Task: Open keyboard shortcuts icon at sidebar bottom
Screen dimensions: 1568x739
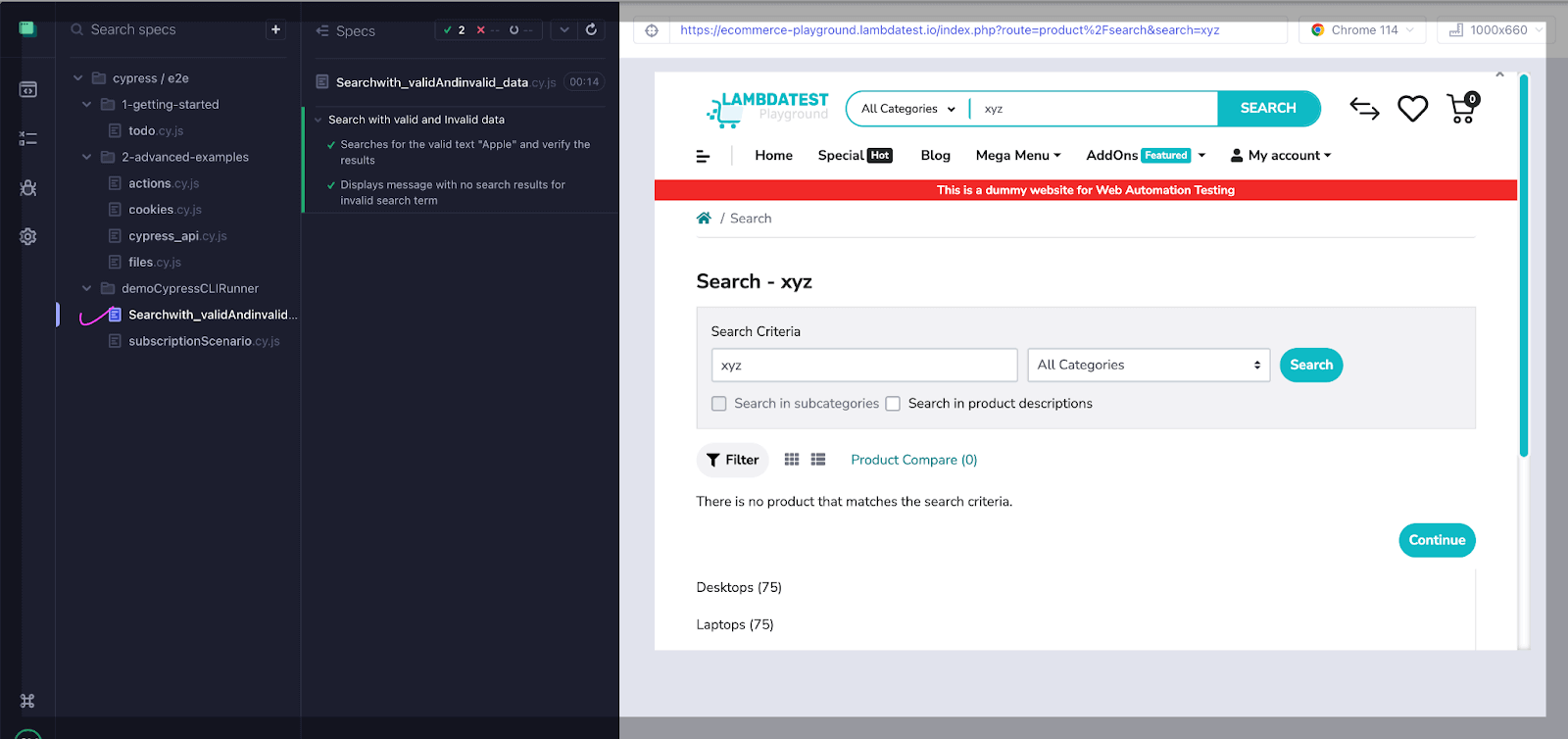Action: [x=27, y=701]
